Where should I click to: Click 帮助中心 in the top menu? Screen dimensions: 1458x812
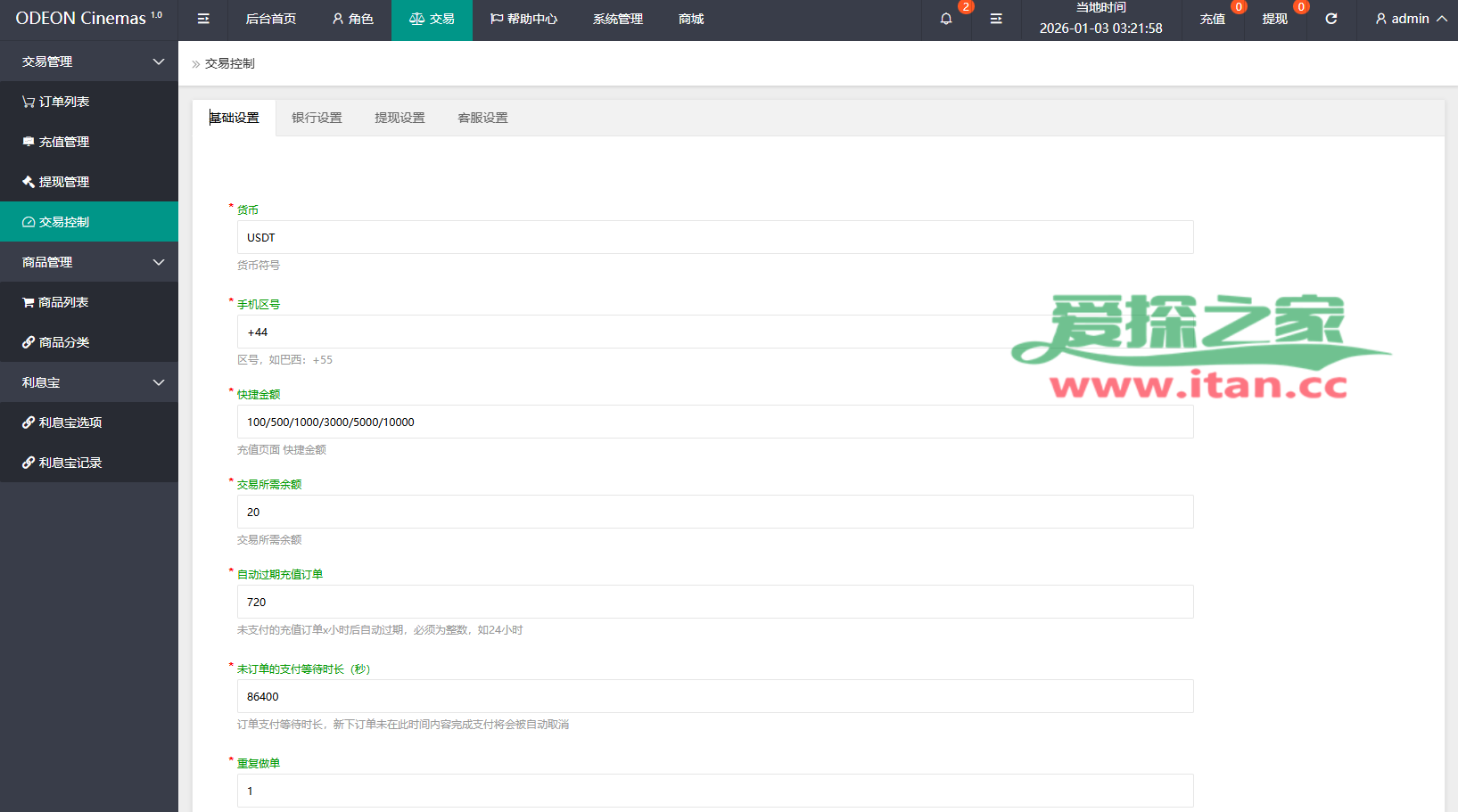click(x=523, y=19)
